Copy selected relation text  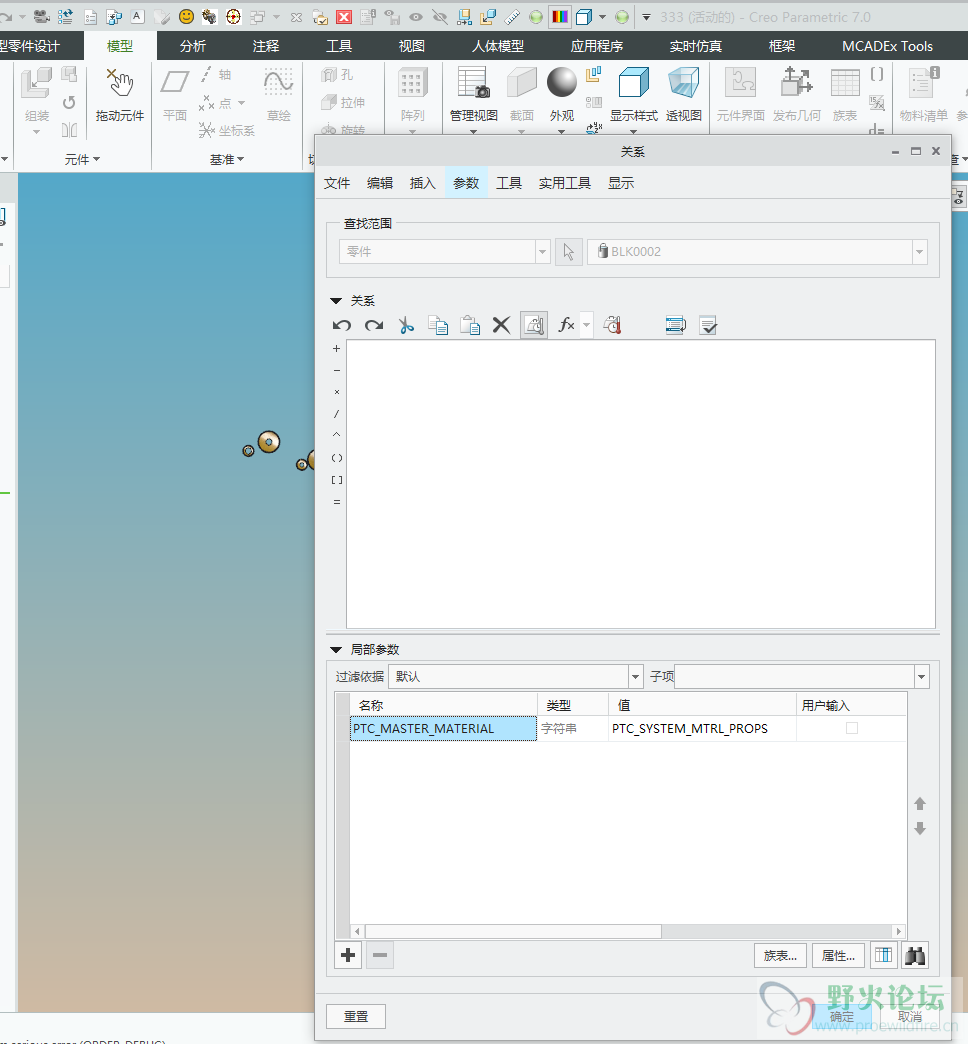point(437,326)
